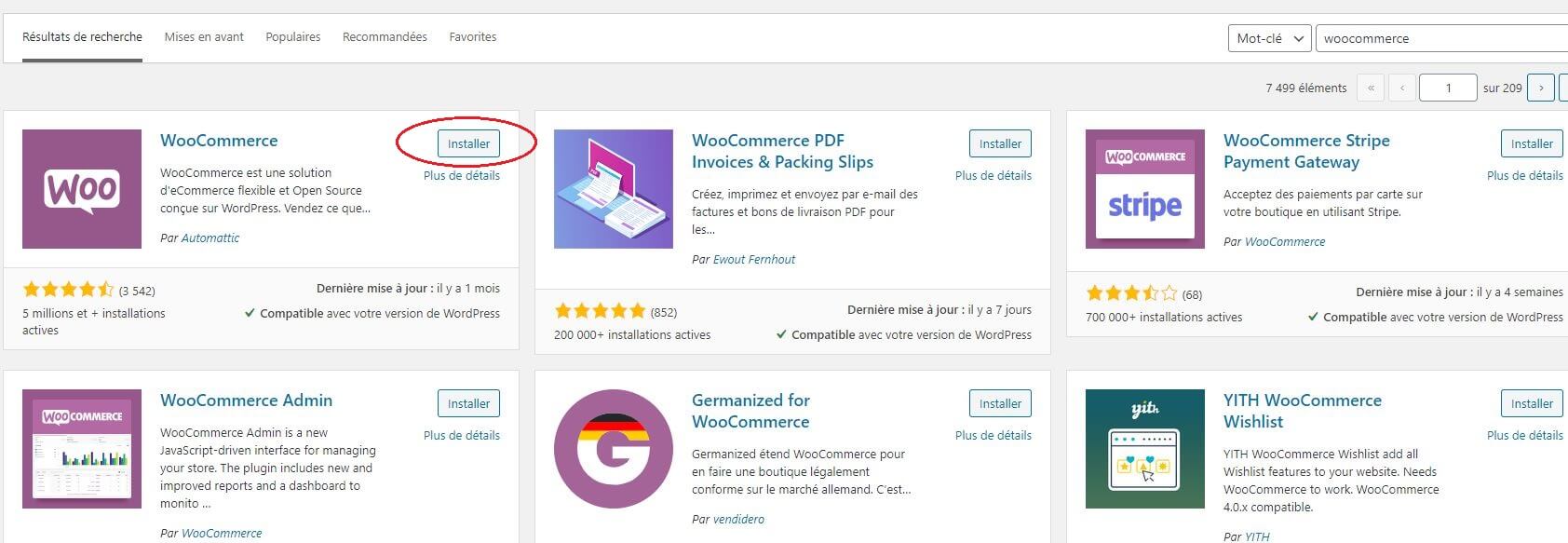Install the WooCommerce plugin

[x=468, y=143]
